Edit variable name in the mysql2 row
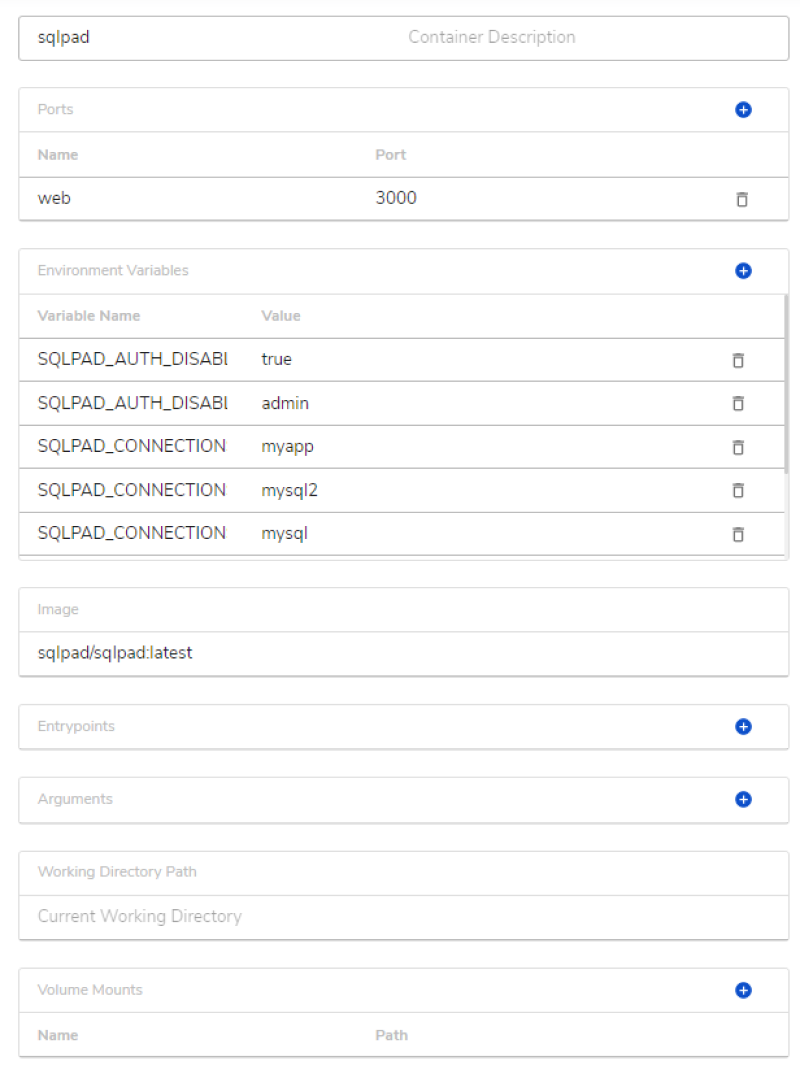 [x=132, y=490]
